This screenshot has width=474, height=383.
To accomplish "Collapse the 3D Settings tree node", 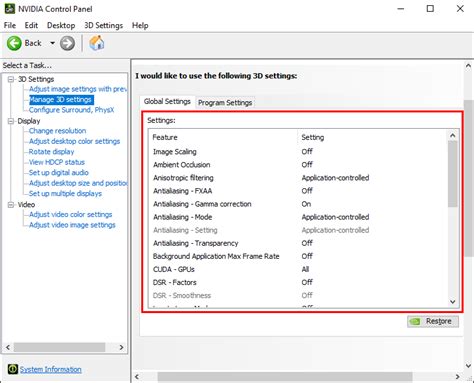I will click(x=11, y=79).
